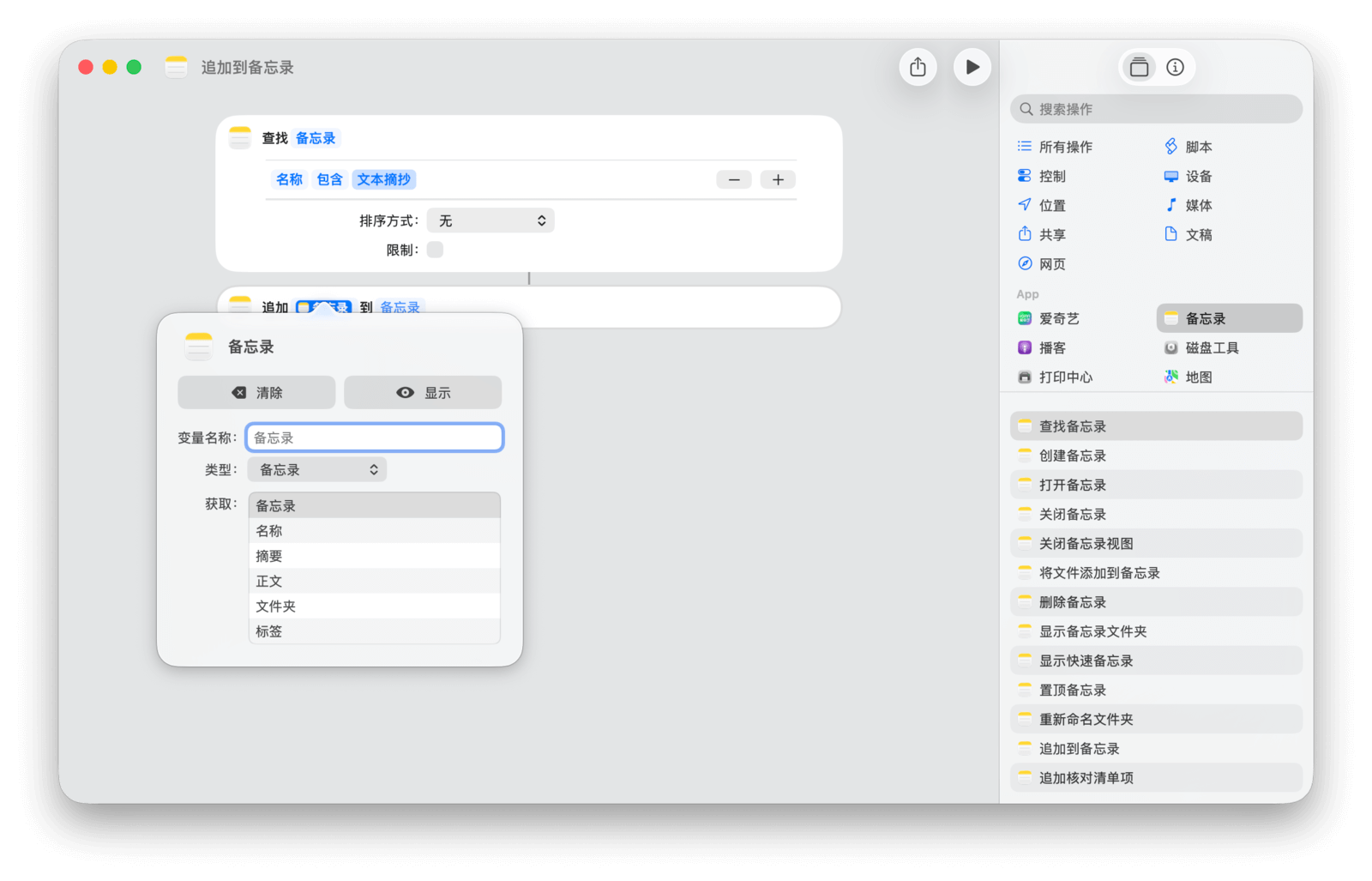
Task: Open the 包含 condition selector
Action: pos(329,179)
